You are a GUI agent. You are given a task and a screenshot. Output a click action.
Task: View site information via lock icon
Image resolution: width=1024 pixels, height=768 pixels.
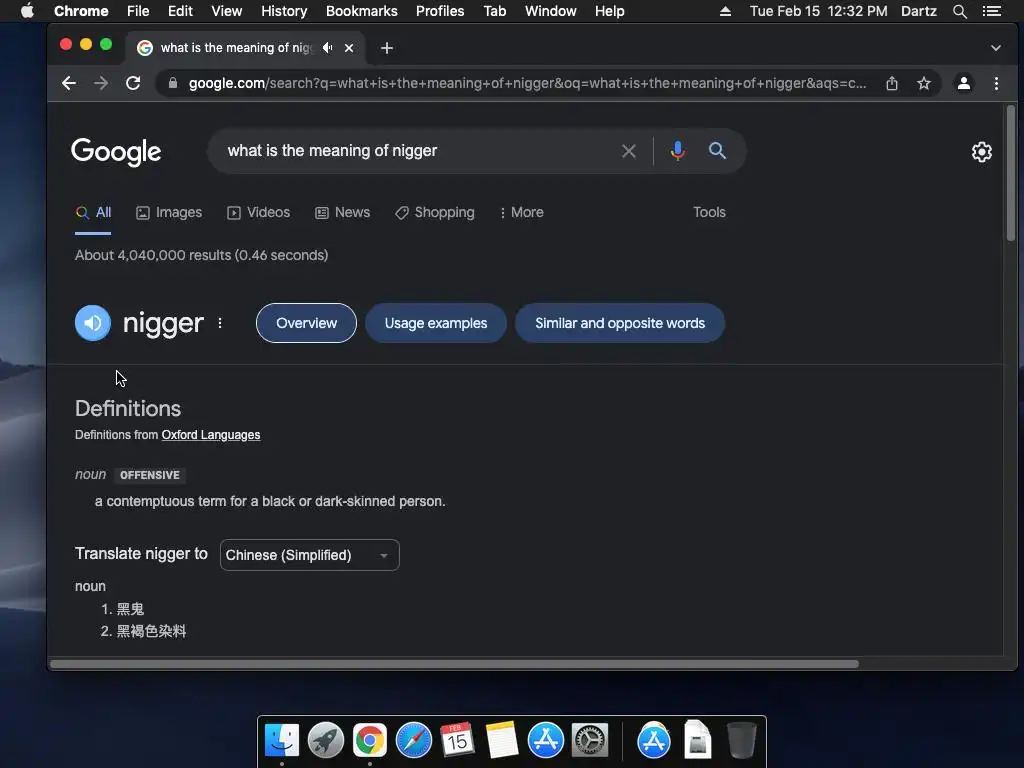[172, 83]
